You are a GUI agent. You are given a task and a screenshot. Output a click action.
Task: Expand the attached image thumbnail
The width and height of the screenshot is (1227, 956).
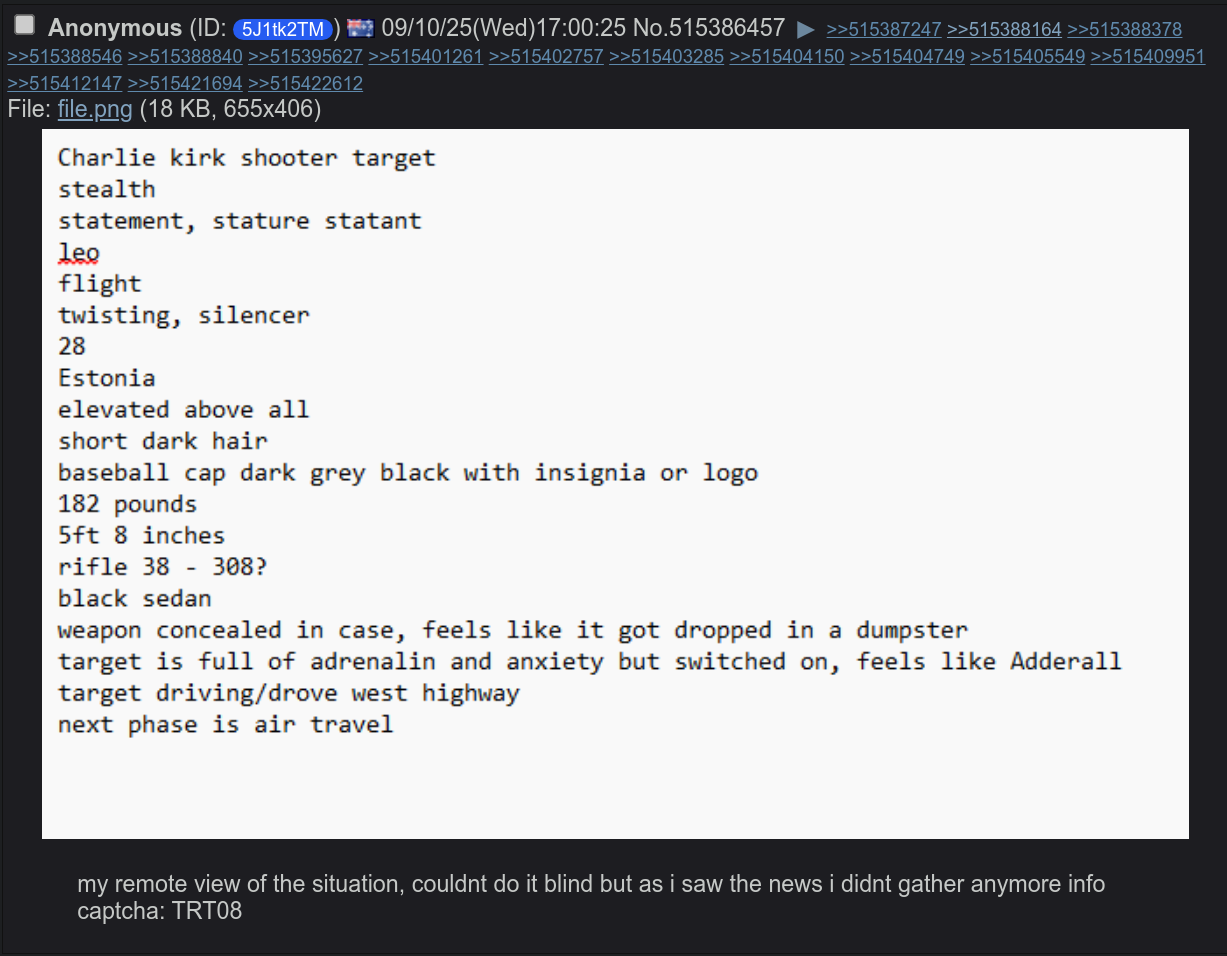click(x=615, y=484)
